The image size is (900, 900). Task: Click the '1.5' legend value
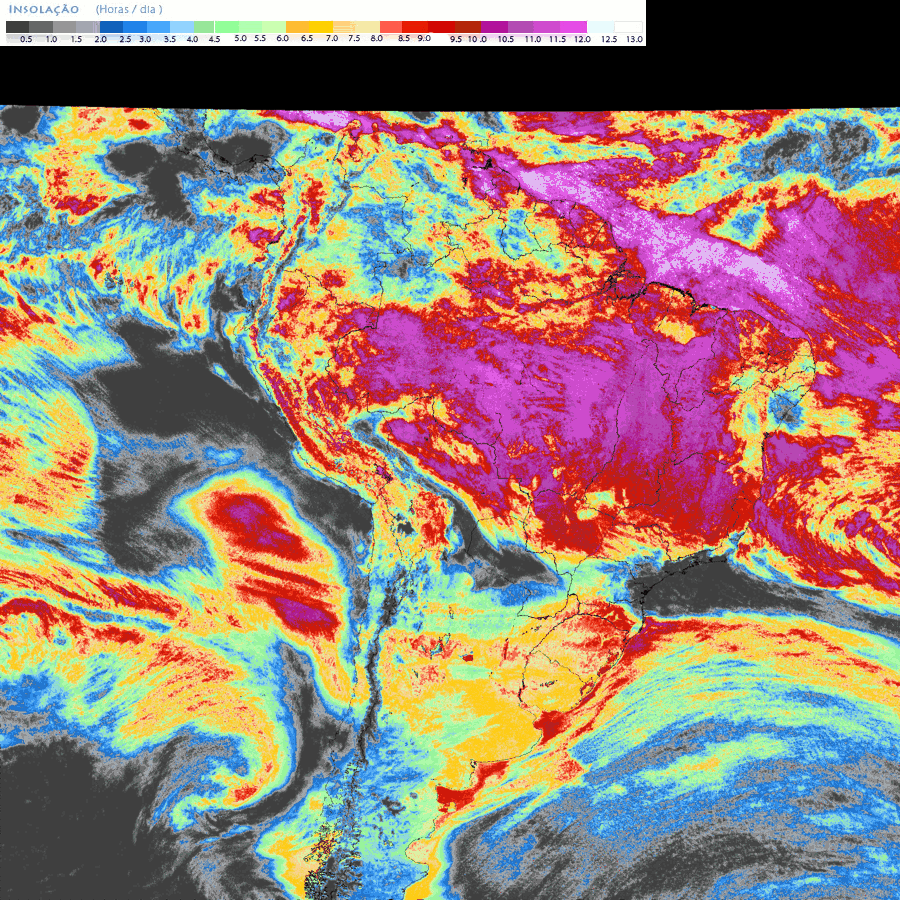76,39
